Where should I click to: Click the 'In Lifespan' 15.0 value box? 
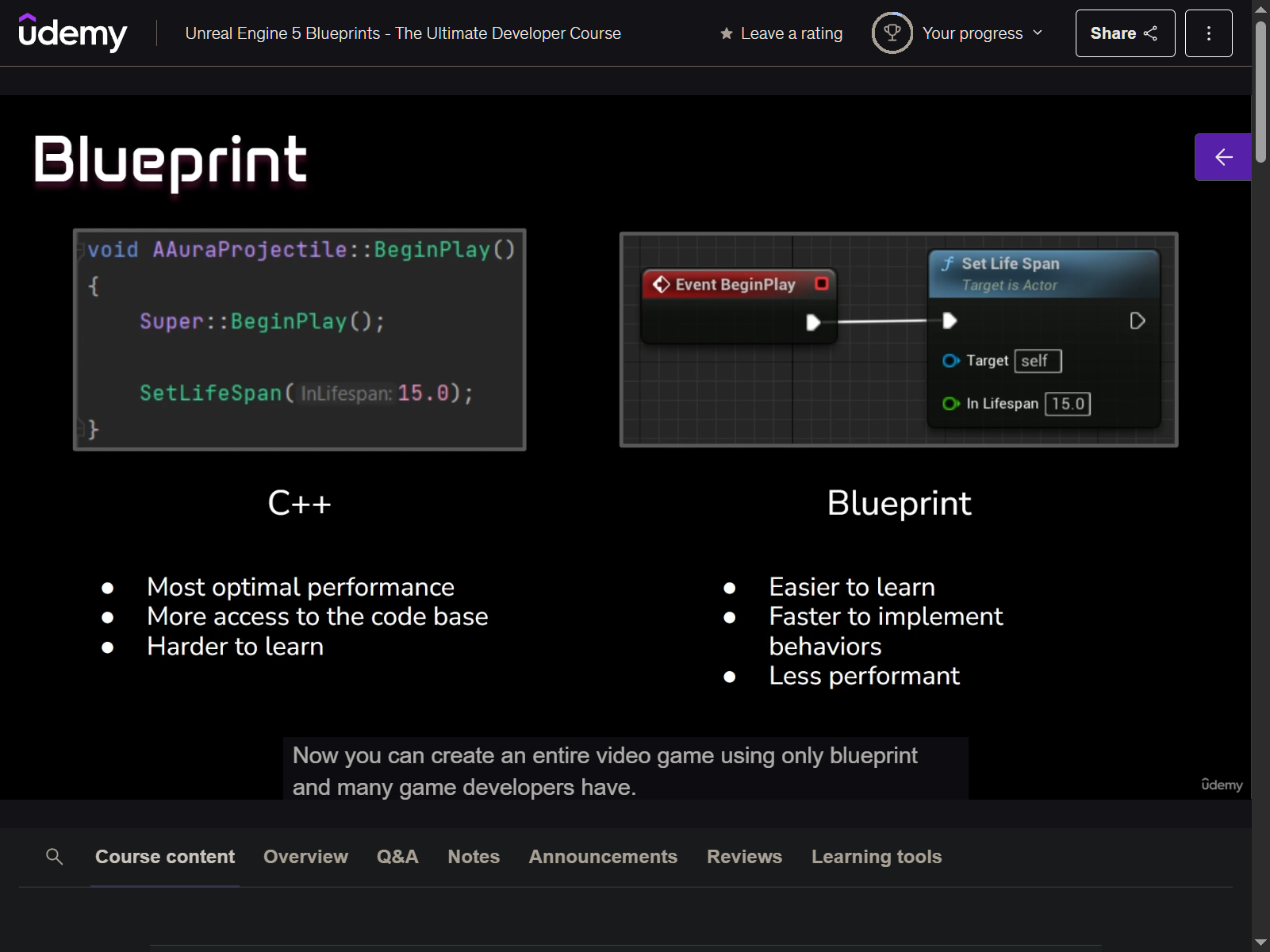(1068, 404)
